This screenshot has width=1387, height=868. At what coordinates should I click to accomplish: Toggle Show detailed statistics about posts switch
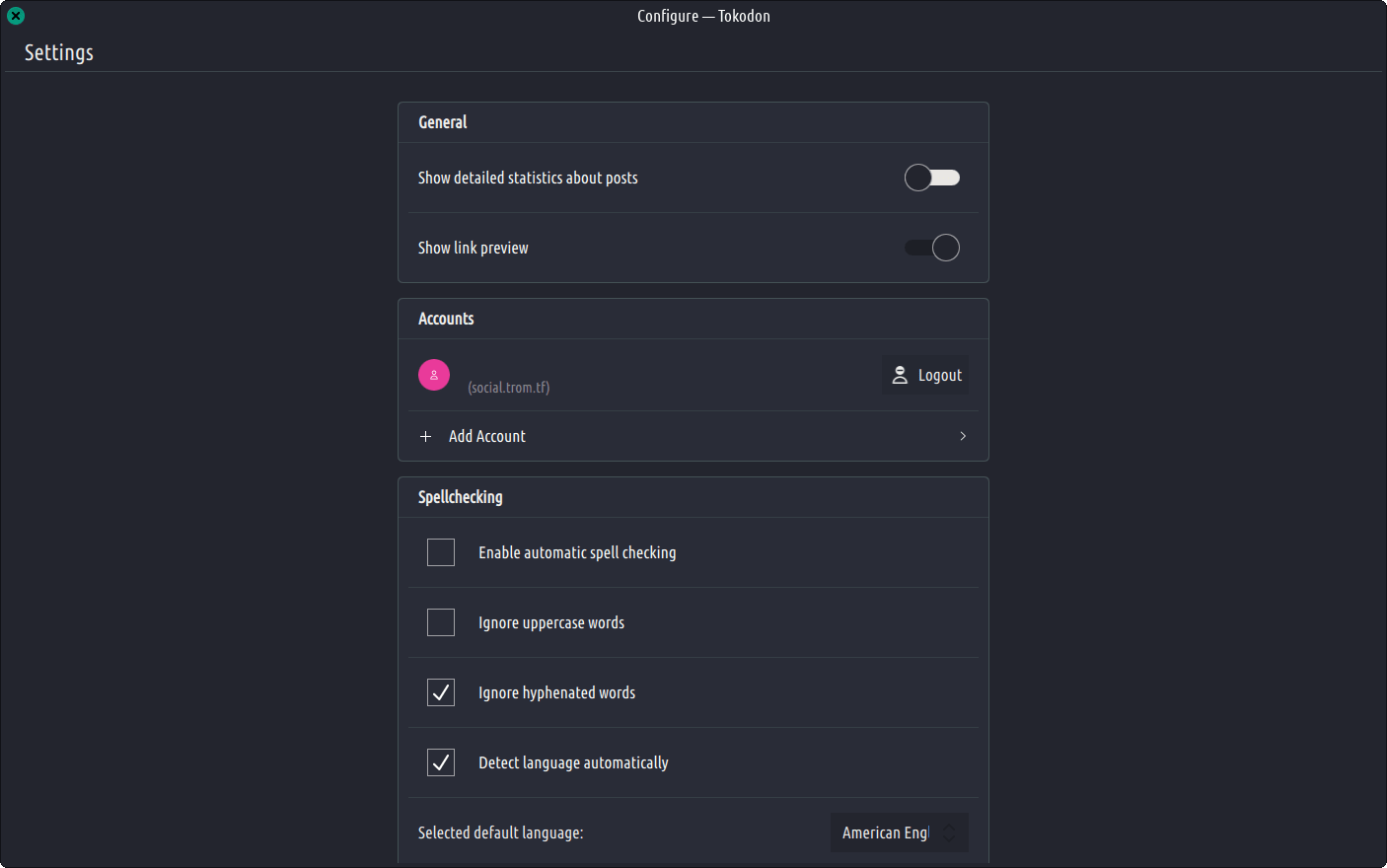(x=931, y=178)
